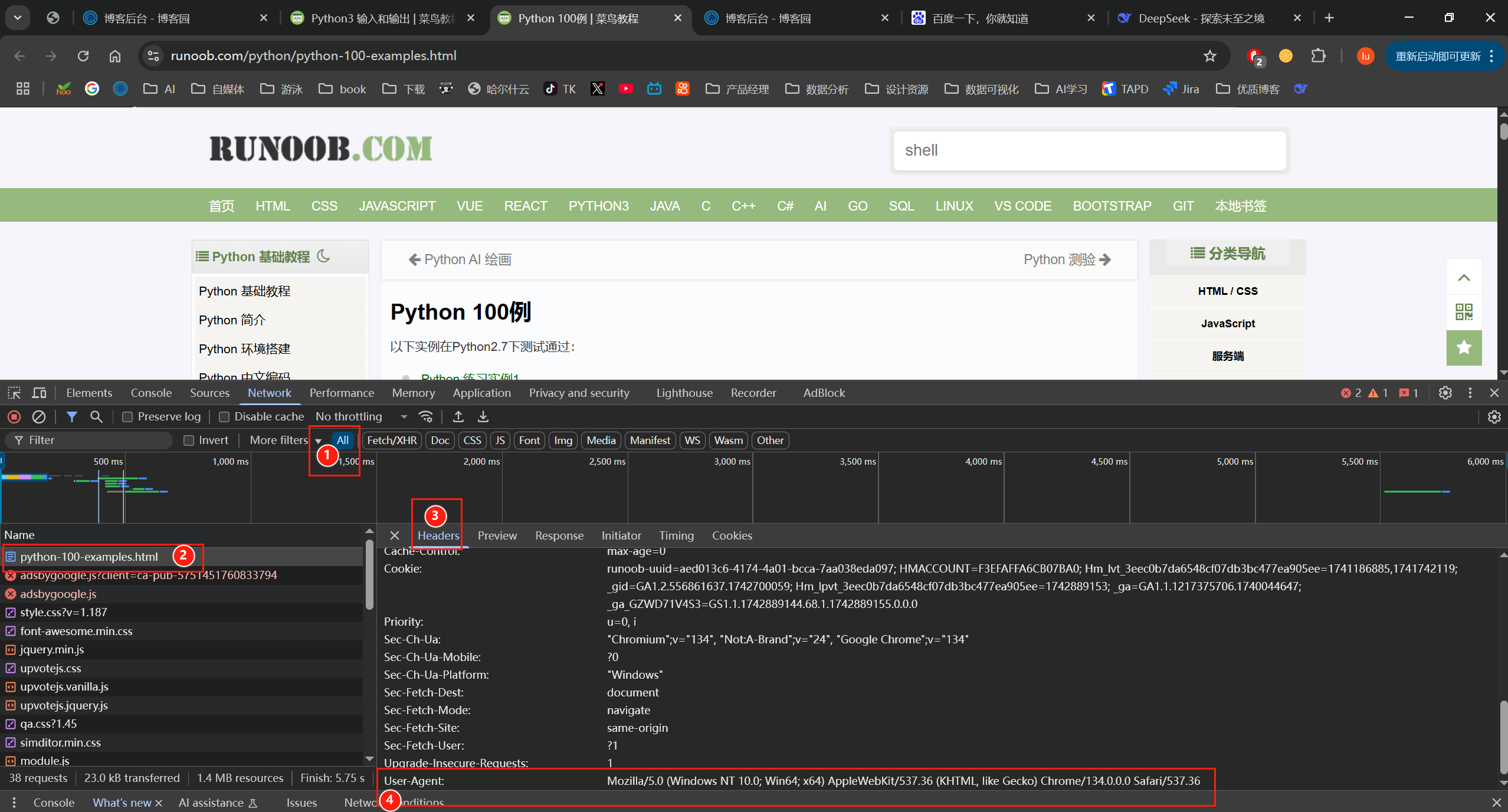Click the Python 测验 next link
This screenshot has width=1508, height=812.
[1067, 259]
